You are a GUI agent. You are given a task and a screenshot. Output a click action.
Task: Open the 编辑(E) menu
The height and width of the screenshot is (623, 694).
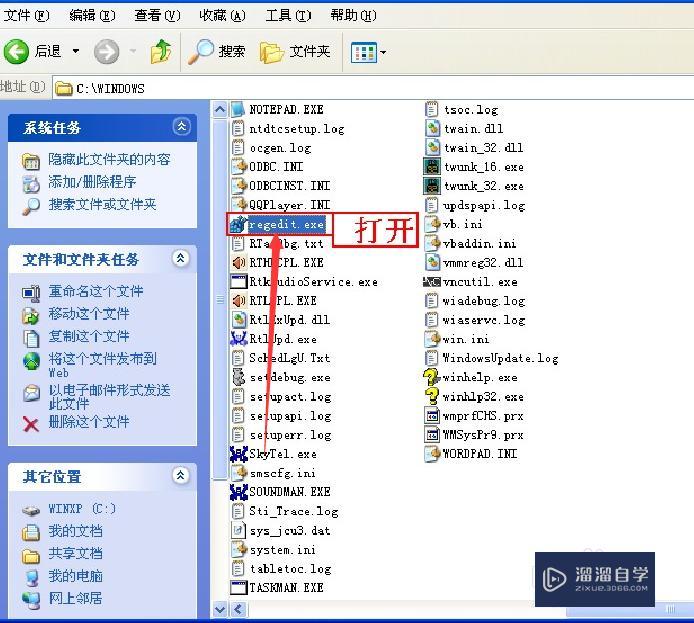tap(92, 15)
